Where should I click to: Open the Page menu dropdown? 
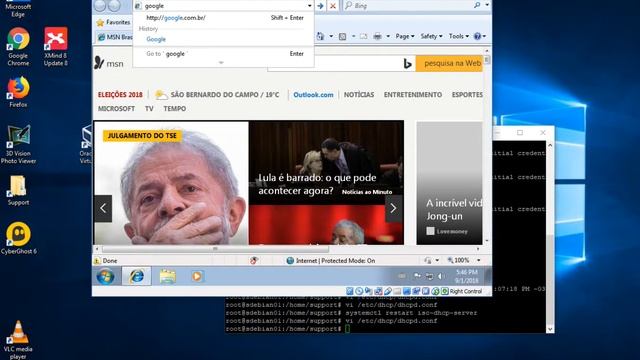click(x=404, y=36)
